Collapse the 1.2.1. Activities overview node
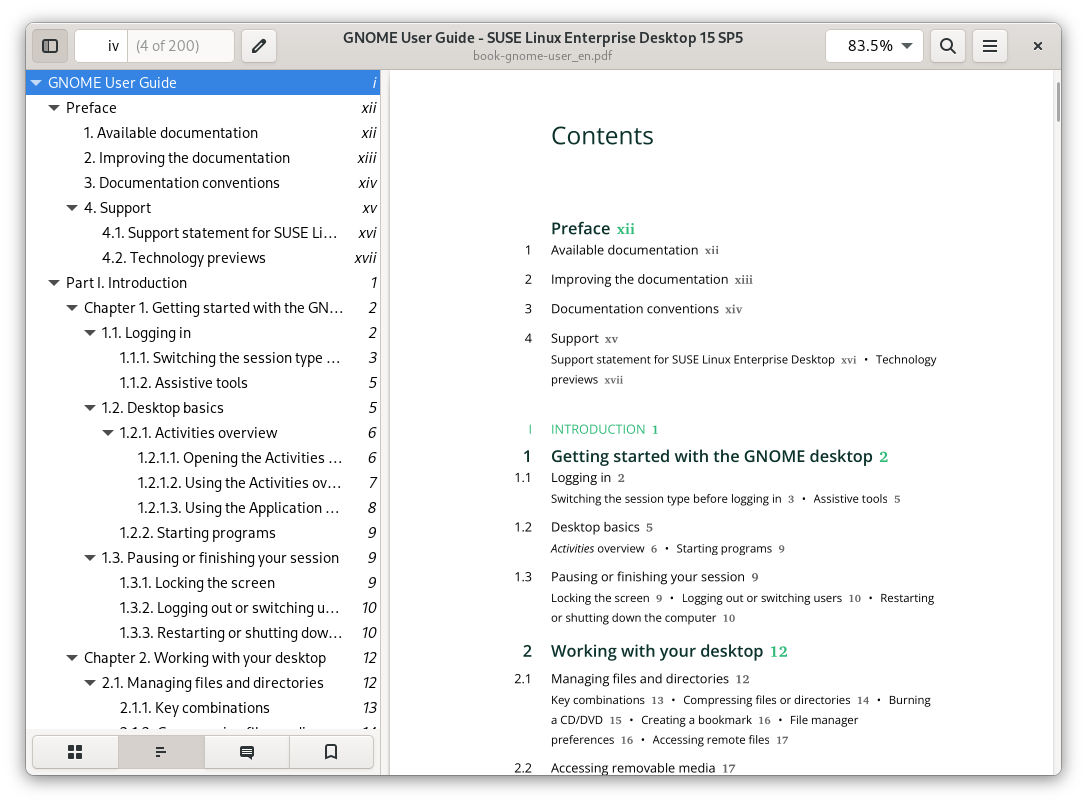This screenshot has height=804, width=1087. pos(108,433)
